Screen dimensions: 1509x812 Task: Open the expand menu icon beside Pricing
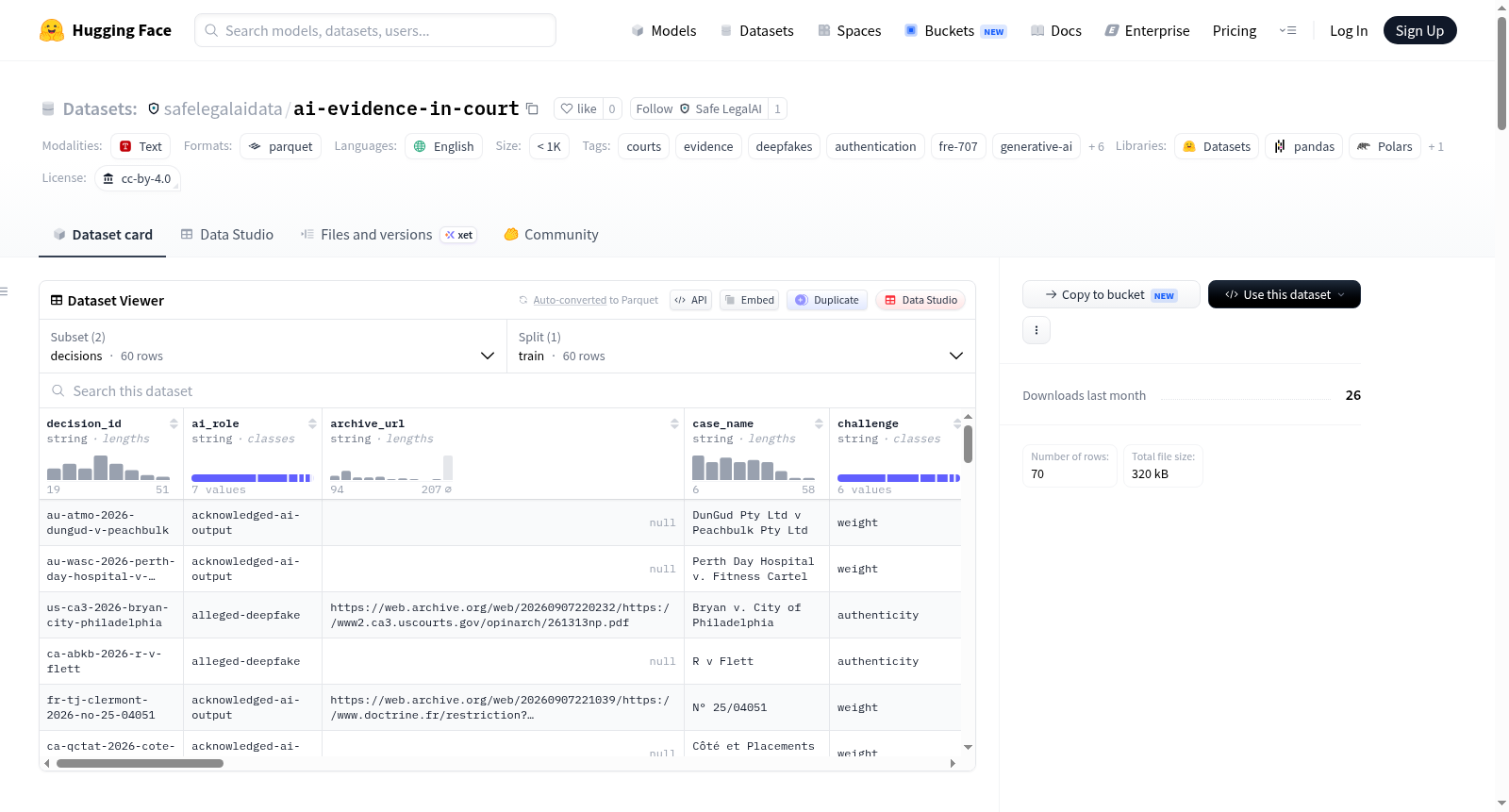[x=1287, y=30]
